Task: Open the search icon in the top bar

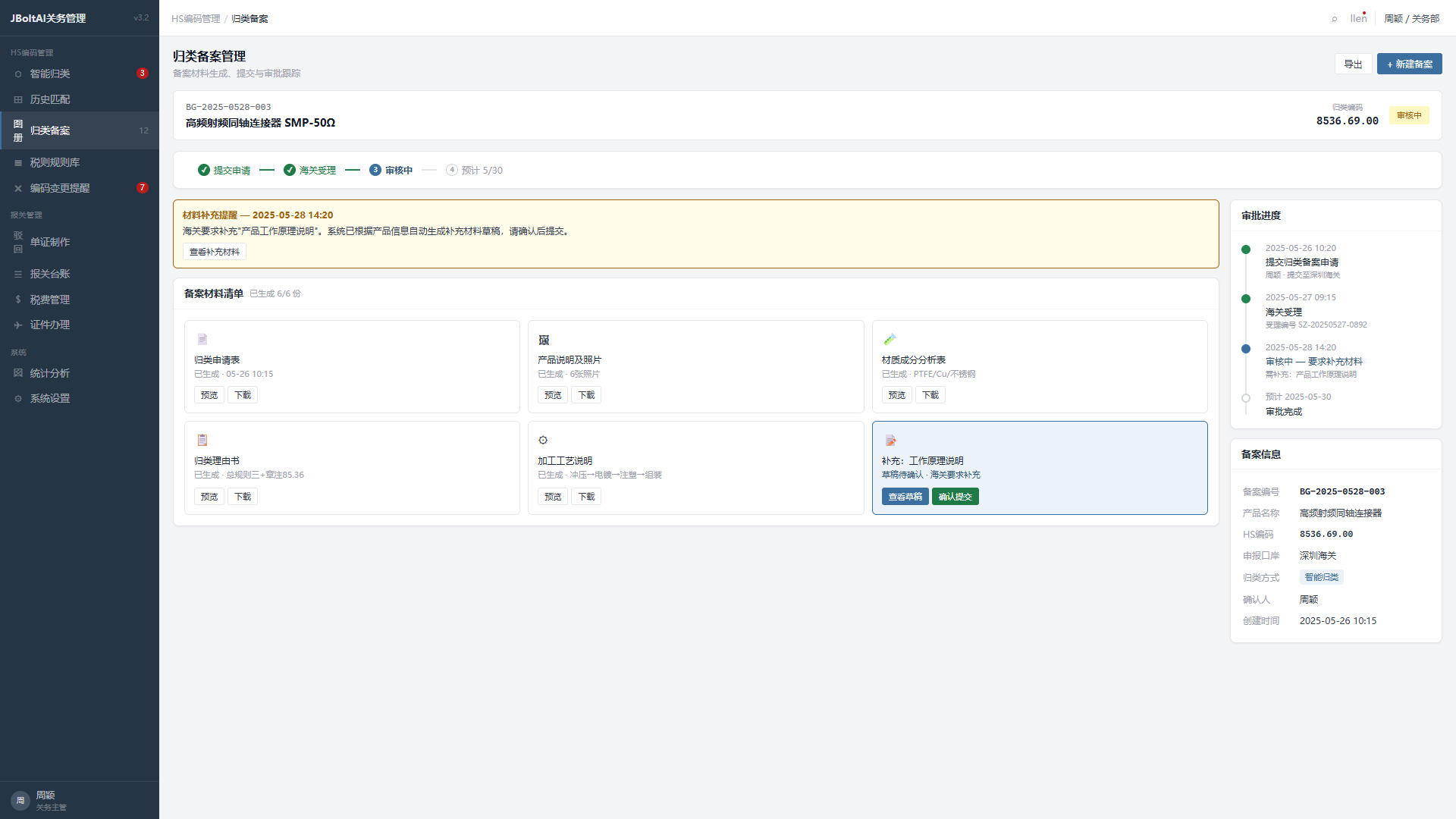Action: point(1334,19)
